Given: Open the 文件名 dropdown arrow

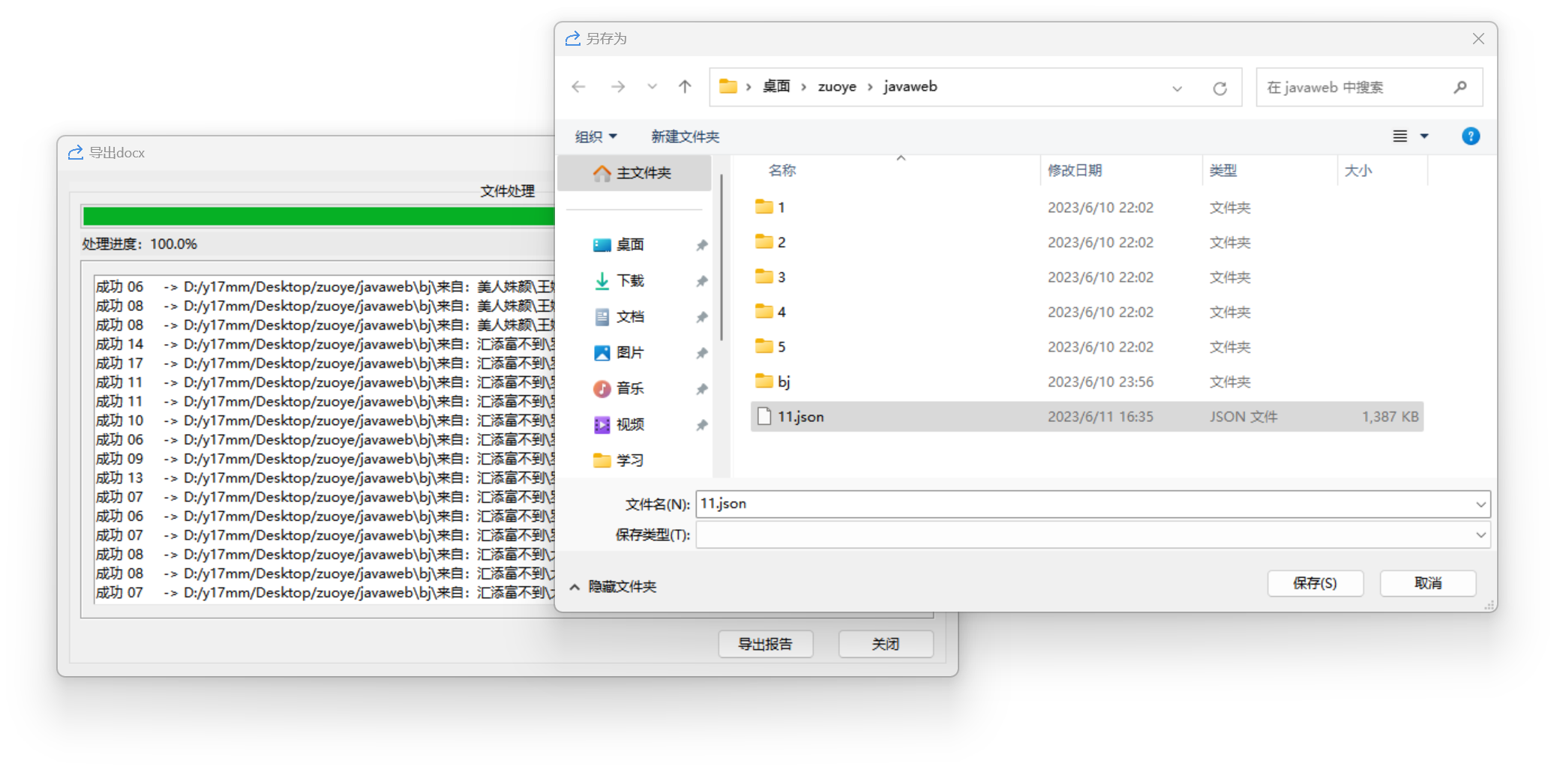Looking at the screenshot, I should pyautogui.click(x=1480, y=504).
